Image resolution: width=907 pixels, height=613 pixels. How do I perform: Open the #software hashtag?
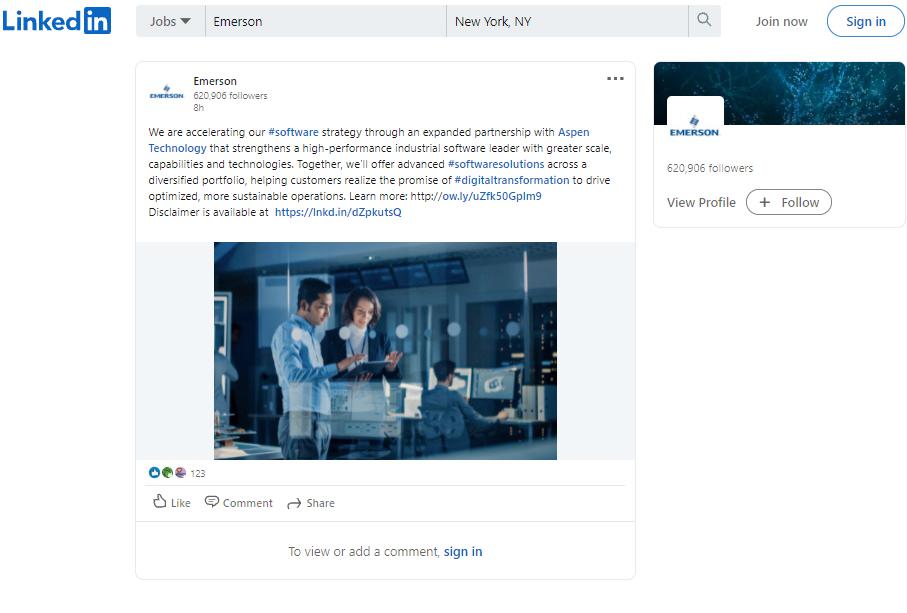click(x=293, y=132)
